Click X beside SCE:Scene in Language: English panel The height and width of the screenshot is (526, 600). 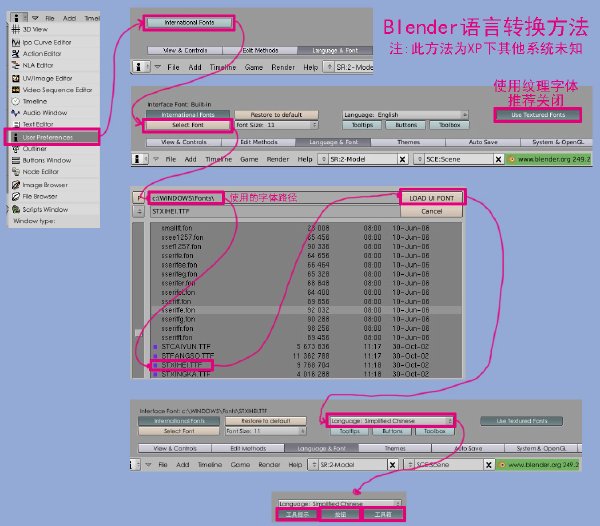(x=498, y=159)
